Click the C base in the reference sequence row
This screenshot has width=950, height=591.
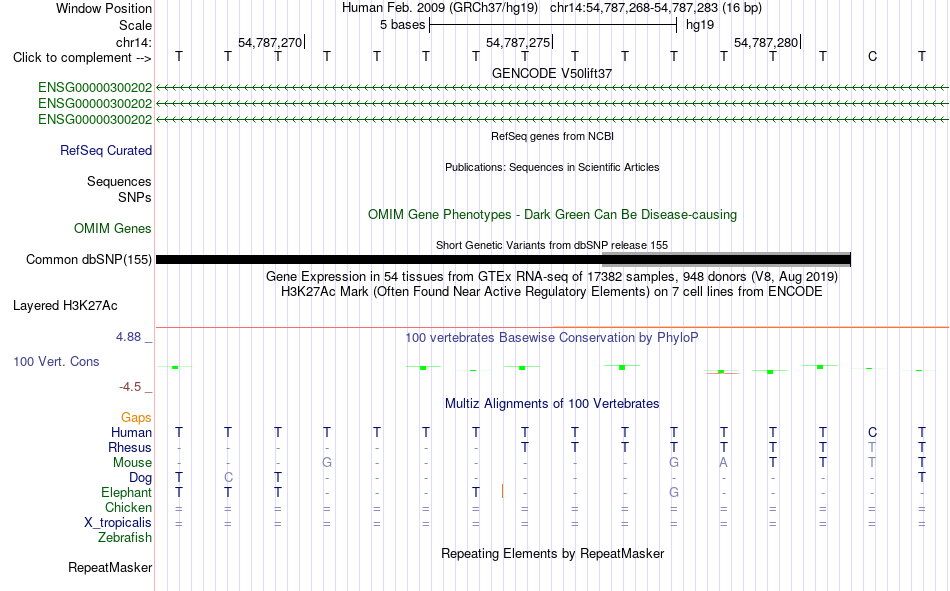[872, 56]
